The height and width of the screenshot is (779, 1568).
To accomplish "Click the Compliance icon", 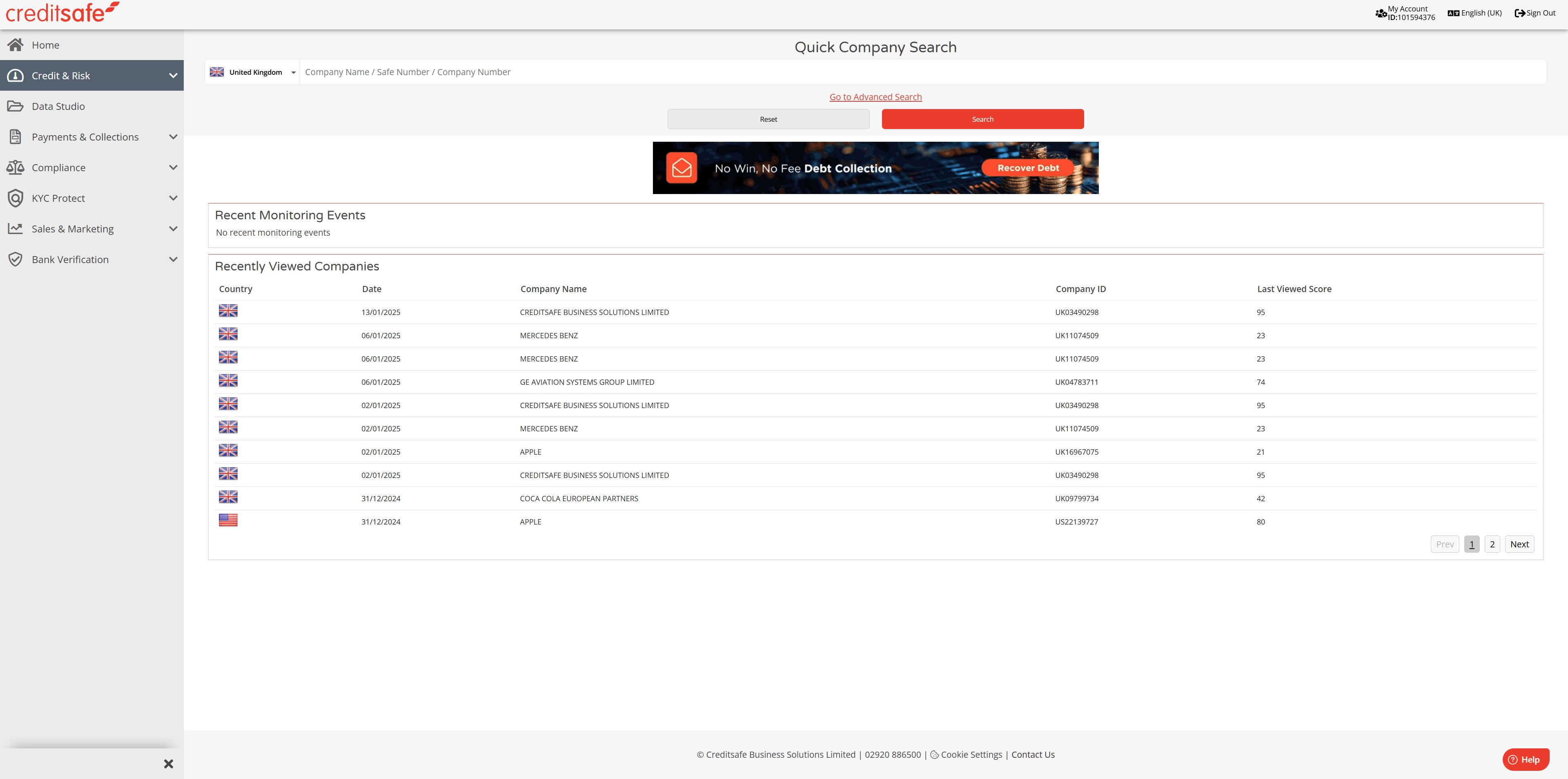I will pos(16,167).
